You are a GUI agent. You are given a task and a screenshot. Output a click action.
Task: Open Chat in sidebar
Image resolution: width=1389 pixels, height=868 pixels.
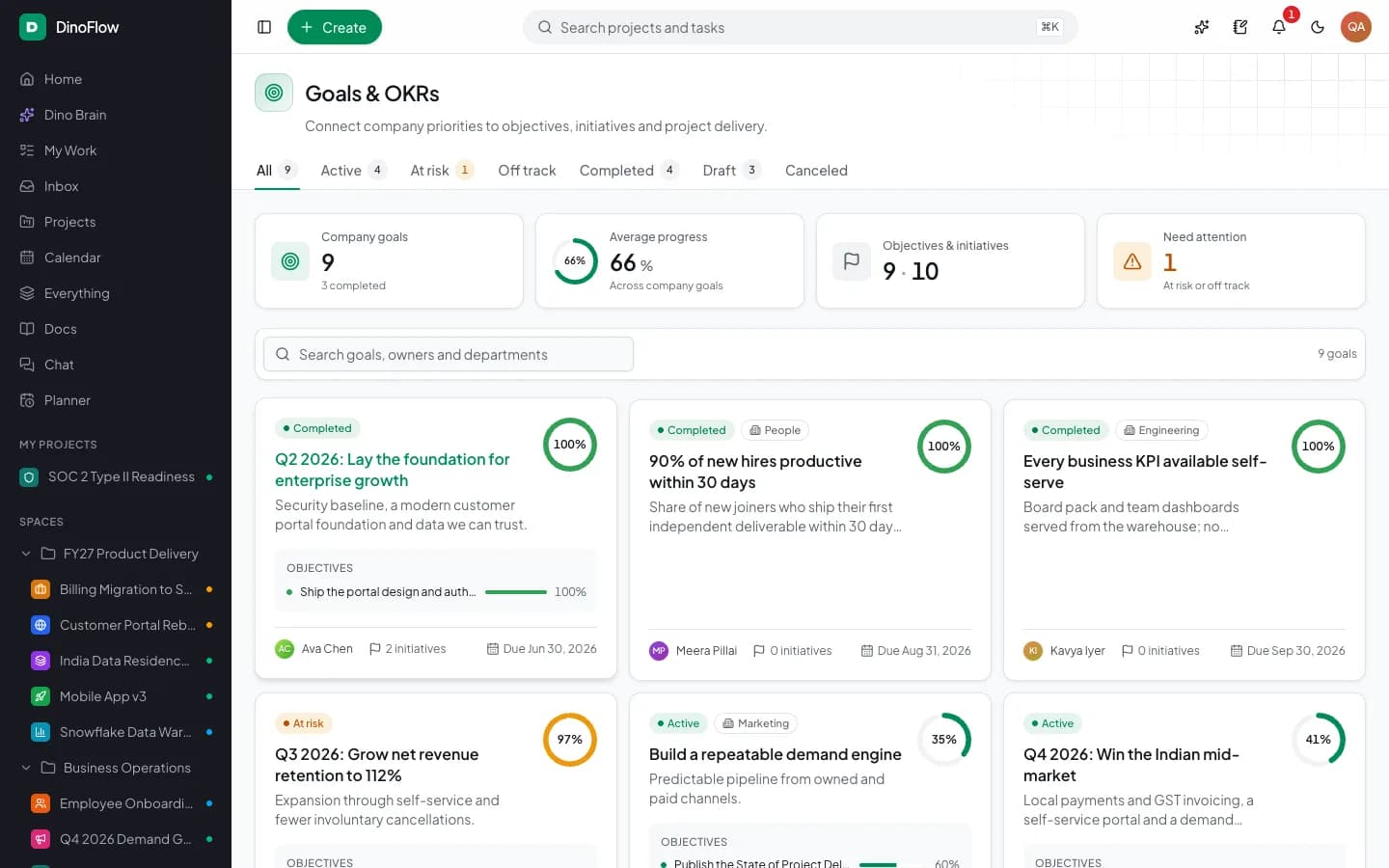[x=116, y=365]
